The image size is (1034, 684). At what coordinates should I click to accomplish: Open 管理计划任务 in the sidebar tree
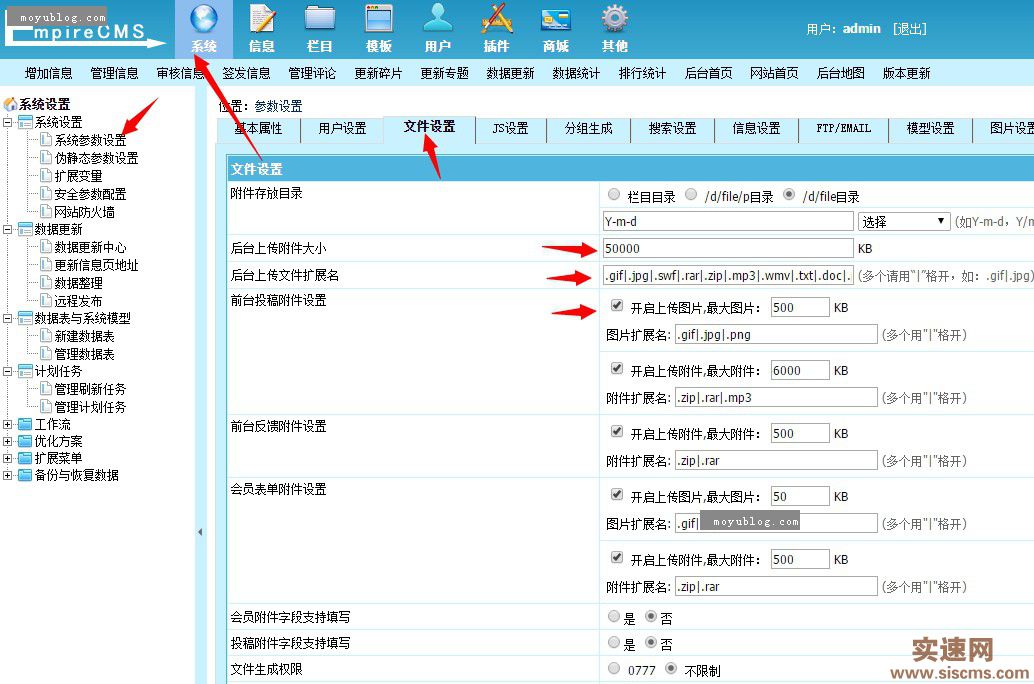click(90, 407)
